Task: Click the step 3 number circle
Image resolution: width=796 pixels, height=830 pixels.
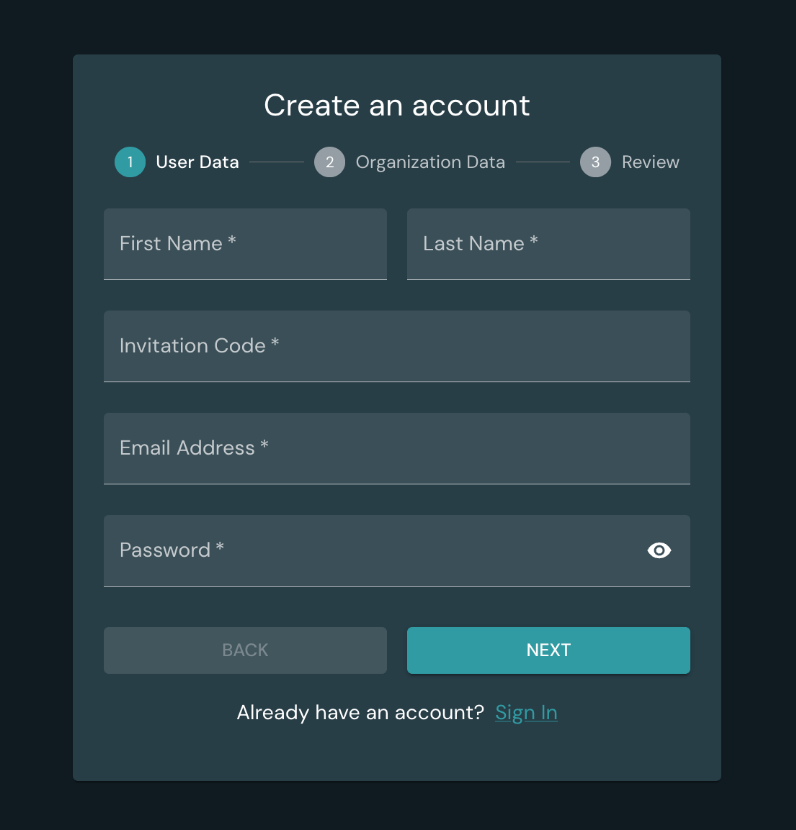Action: pyautogui.click(x=595, y=162)
